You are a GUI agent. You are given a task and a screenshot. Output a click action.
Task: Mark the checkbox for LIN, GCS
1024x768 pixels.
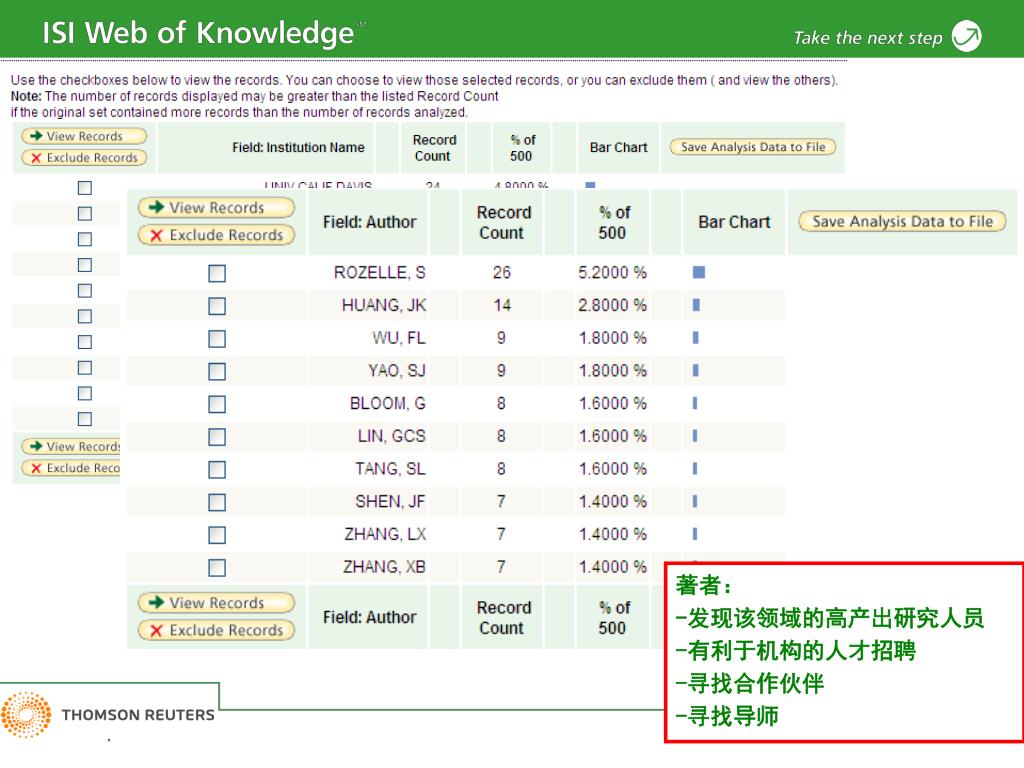pyautogui.click(x=217, y=436)
